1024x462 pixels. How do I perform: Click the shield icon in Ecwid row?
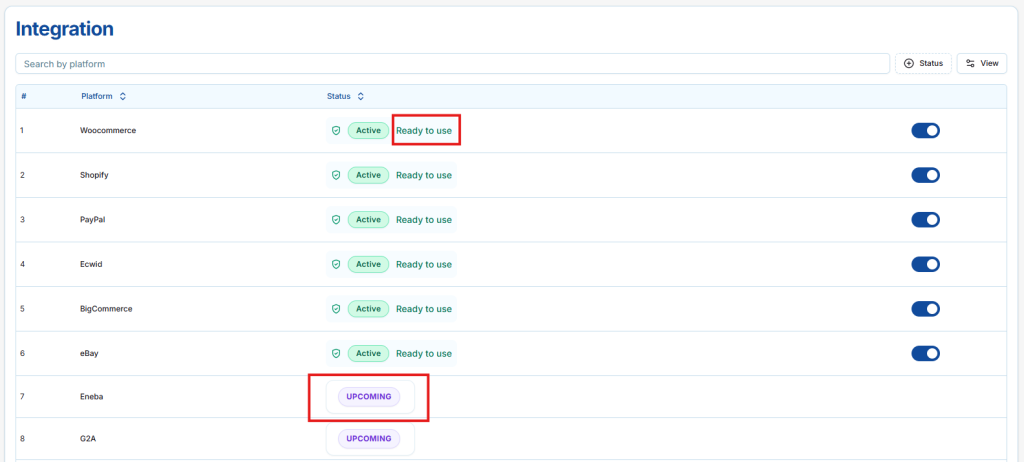[x=336, y=264]
